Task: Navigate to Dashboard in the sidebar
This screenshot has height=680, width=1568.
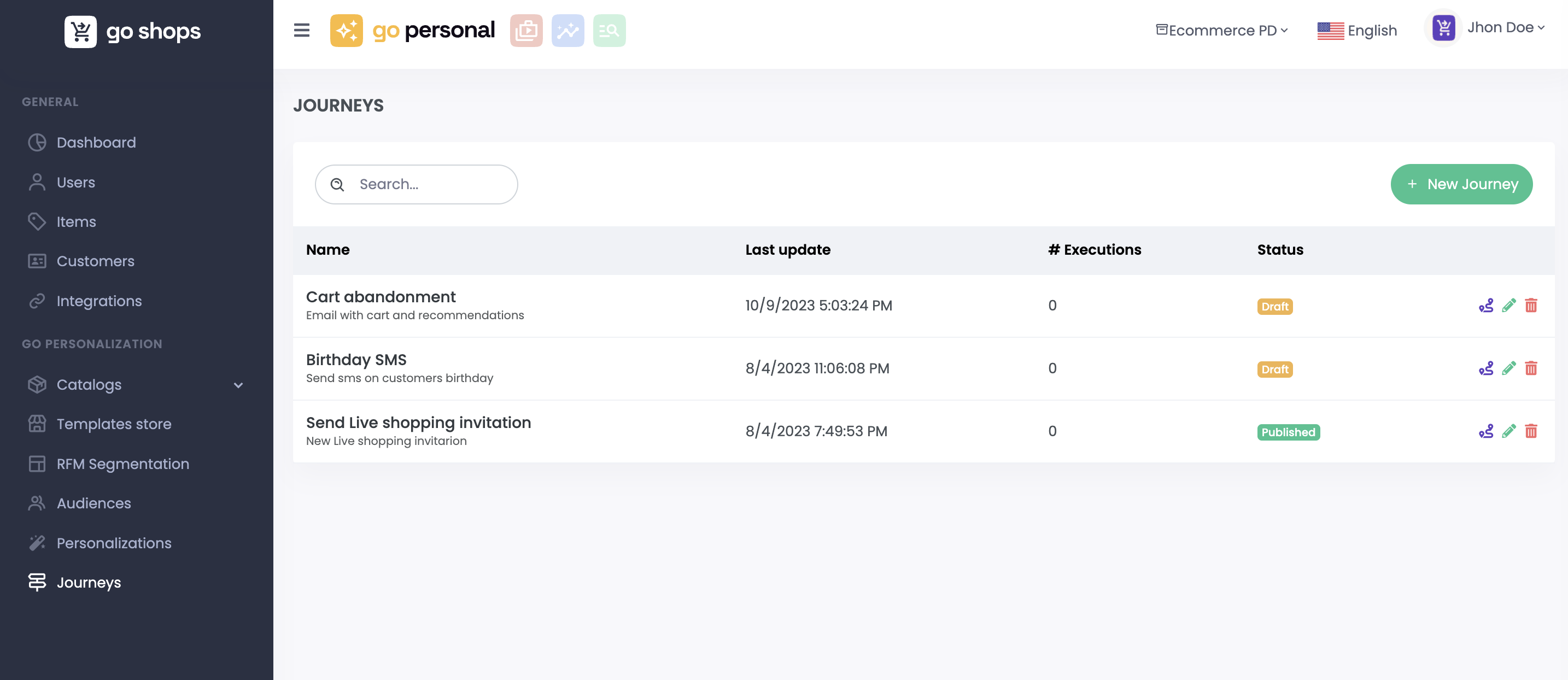Action: tap(96, 143)
